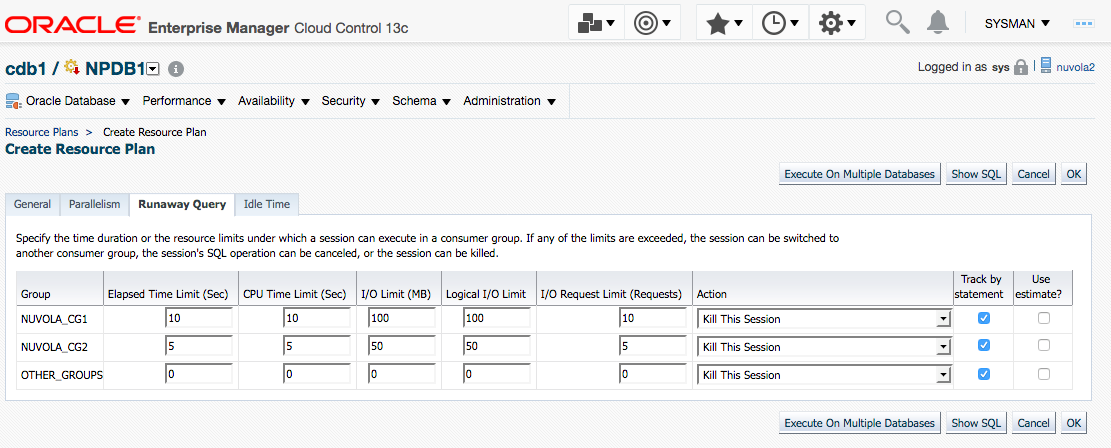Screen dimensions: 1111x448
Task: Open the Administration menu
Action: [x=509, y=101]
